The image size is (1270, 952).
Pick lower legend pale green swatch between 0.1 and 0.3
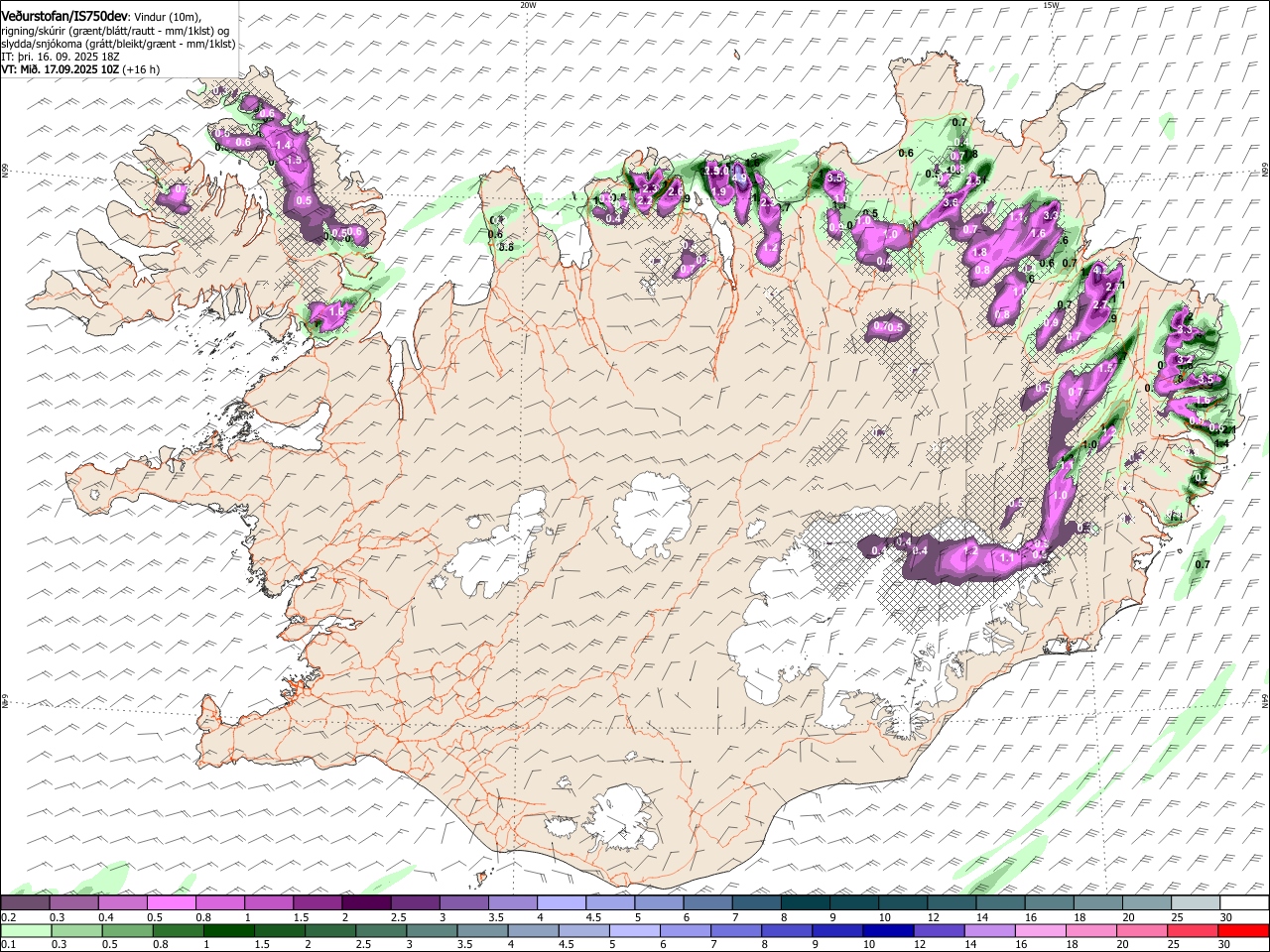point(26,930)
